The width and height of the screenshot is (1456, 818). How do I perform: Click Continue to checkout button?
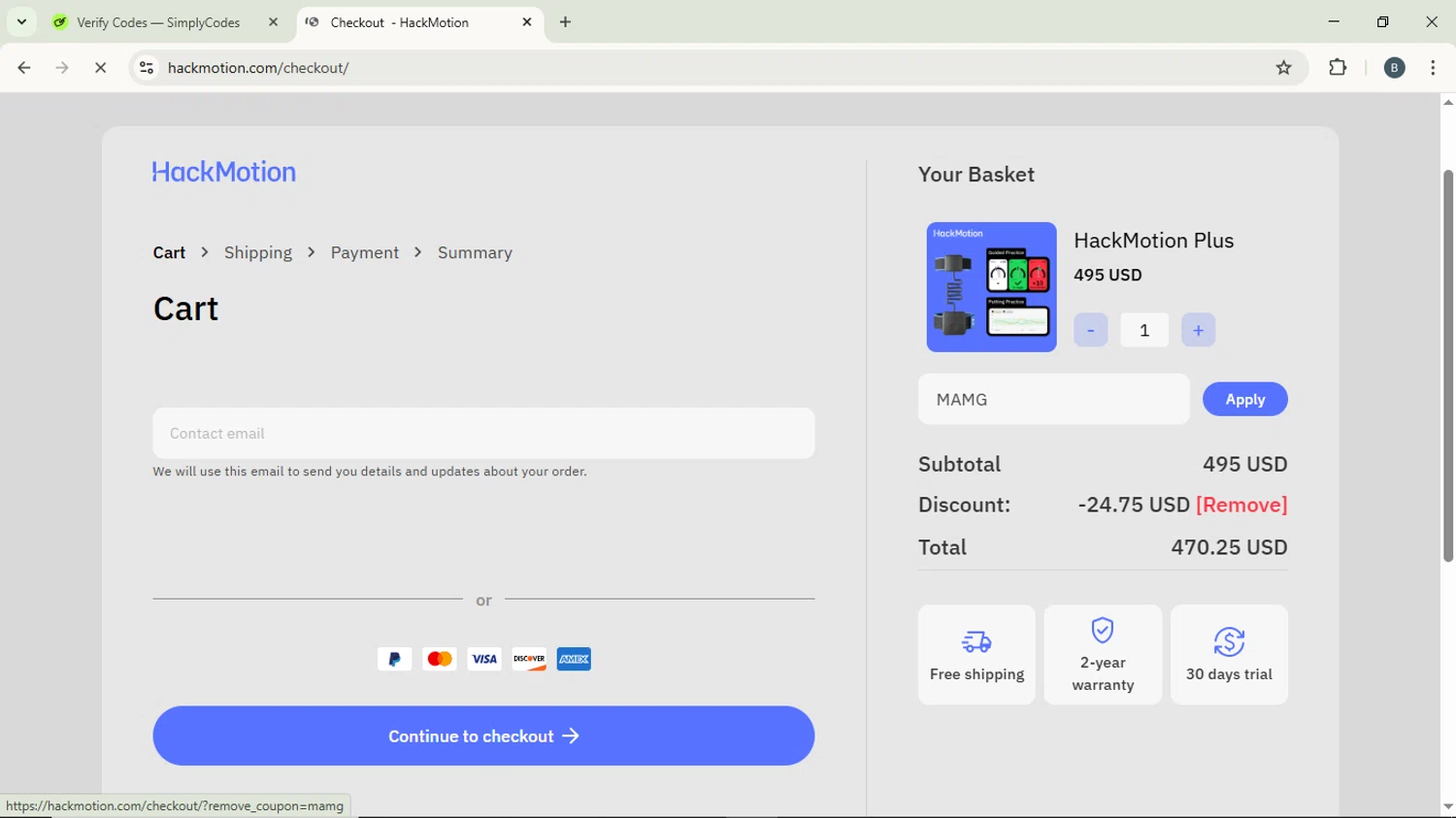(x=483, y=736)
